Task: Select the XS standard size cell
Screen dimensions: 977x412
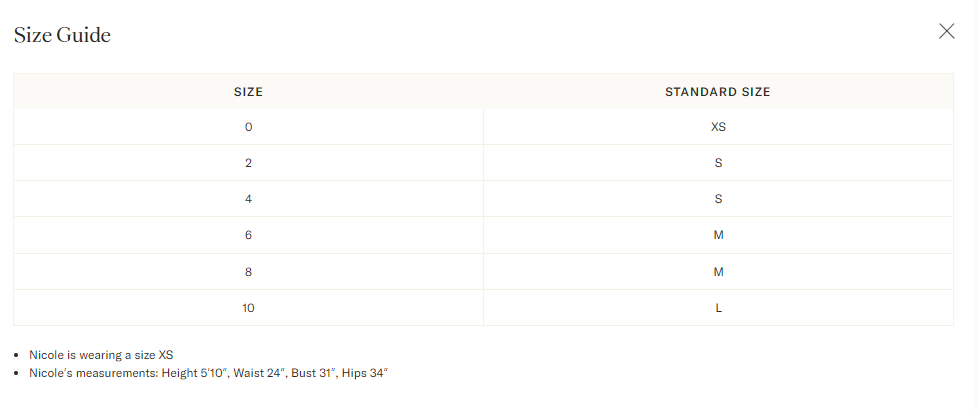Action: point(718,127)
